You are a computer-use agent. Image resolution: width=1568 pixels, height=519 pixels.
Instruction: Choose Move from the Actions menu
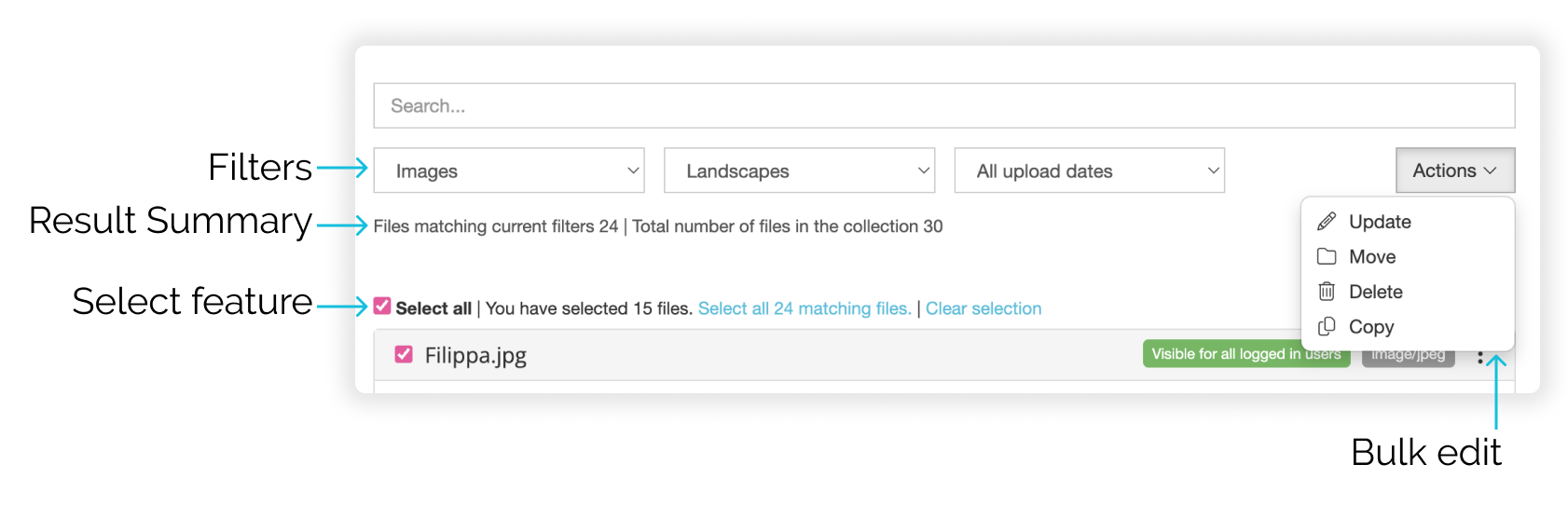(1372, 257)
